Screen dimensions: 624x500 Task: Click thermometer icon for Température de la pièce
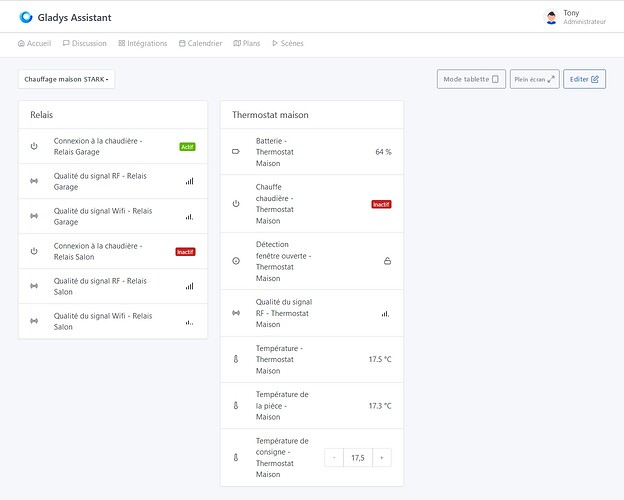tap(236, 406)
